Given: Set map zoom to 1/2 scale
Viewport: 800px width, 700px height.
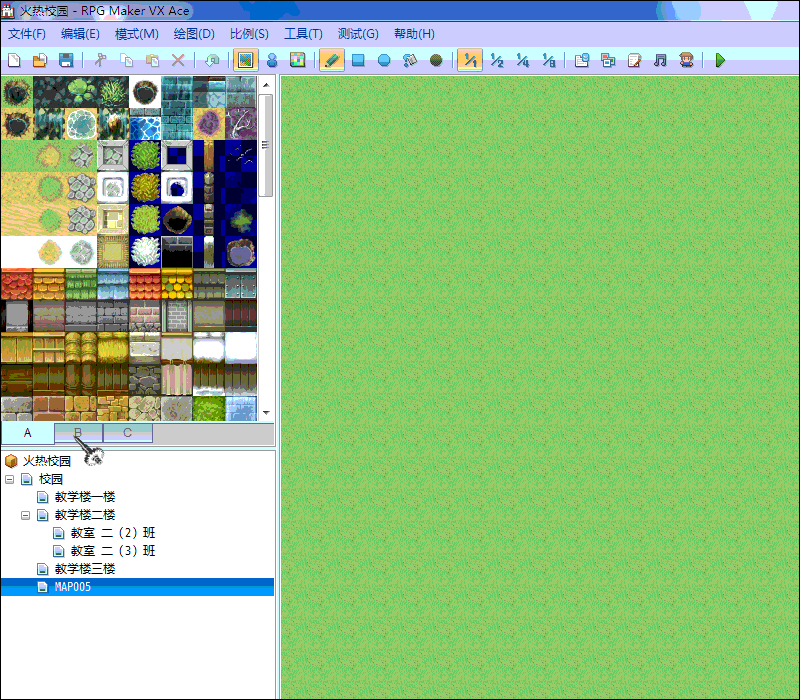Looking at the screenshot, I should pos(496,60).
